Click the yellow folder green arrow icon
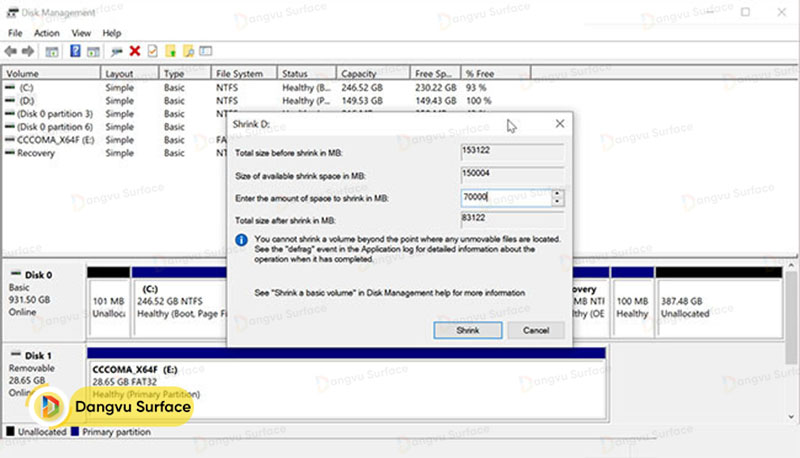Image resolution: width=800 pixels, height=458 pixels. pos(170,51)
